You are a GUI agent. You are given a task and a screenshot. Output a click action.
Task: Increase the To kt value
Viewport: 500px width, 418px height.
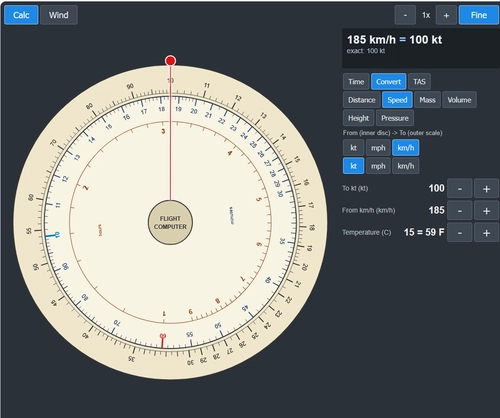tap(486, 189)
